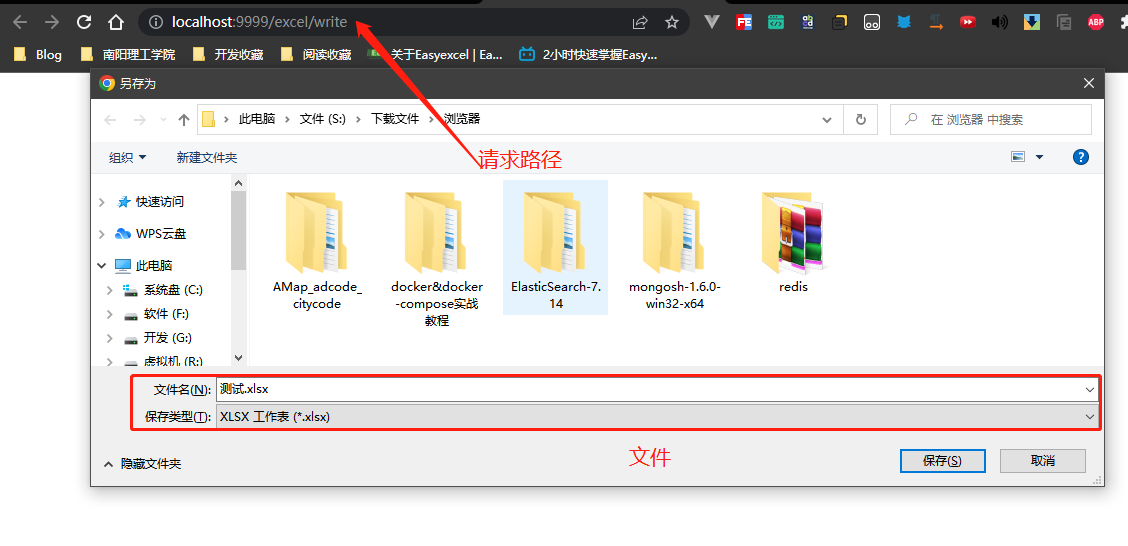
Task: Click the browser home icon
Action: (116, 22)
